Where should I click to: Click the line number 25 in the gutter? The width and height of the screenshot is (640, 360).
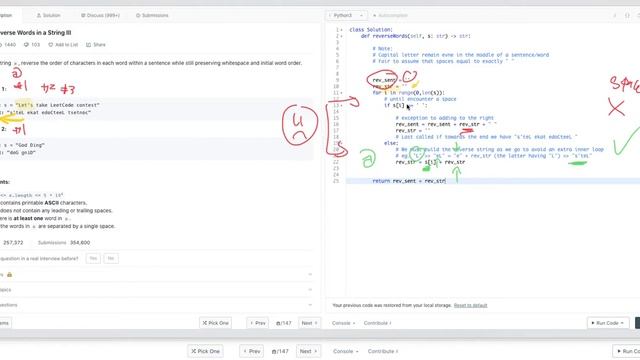tap(336, 181)
